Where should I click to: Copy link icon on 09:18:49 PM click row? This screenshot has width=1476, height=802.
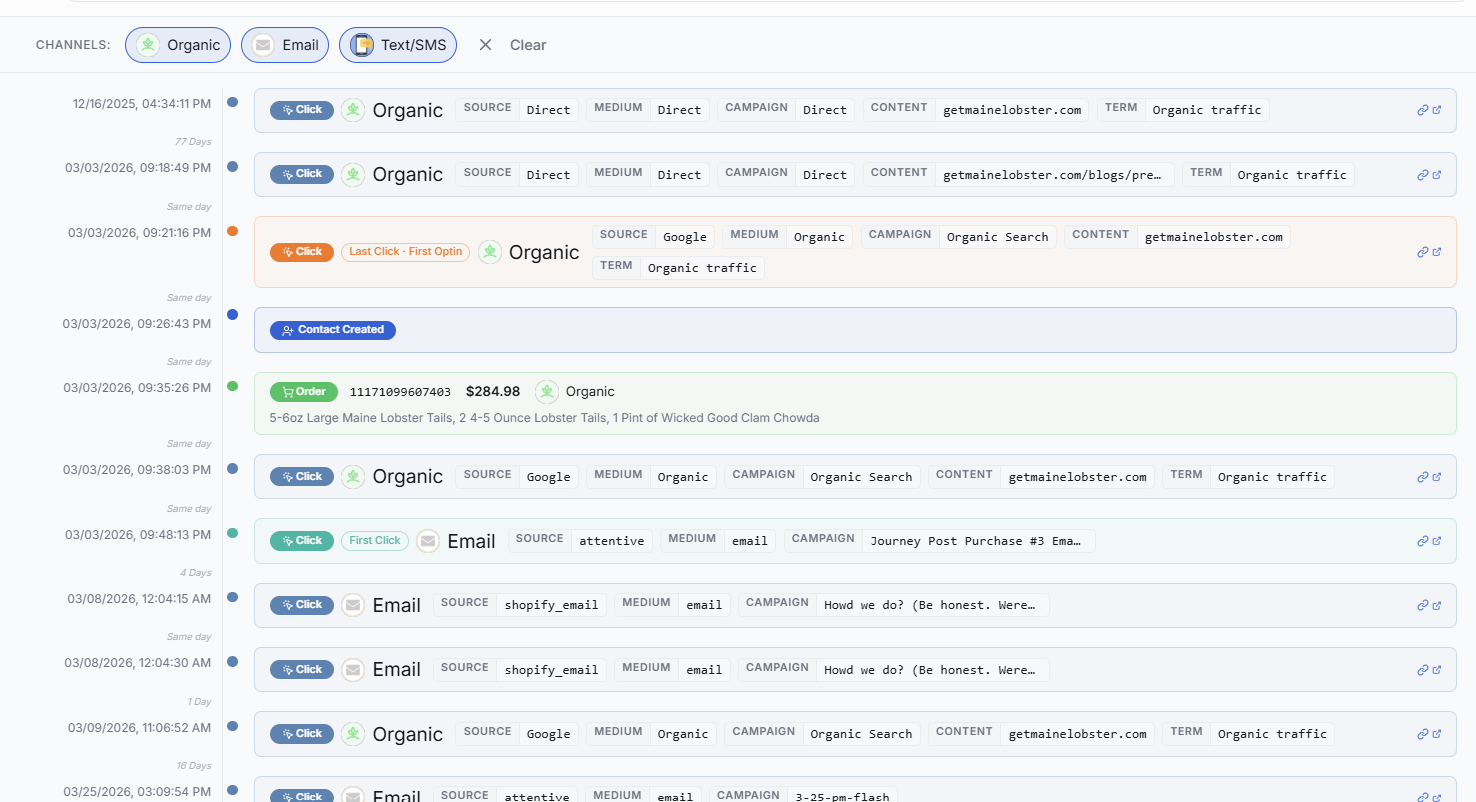pyautogui.click(x=1422, y=175)
